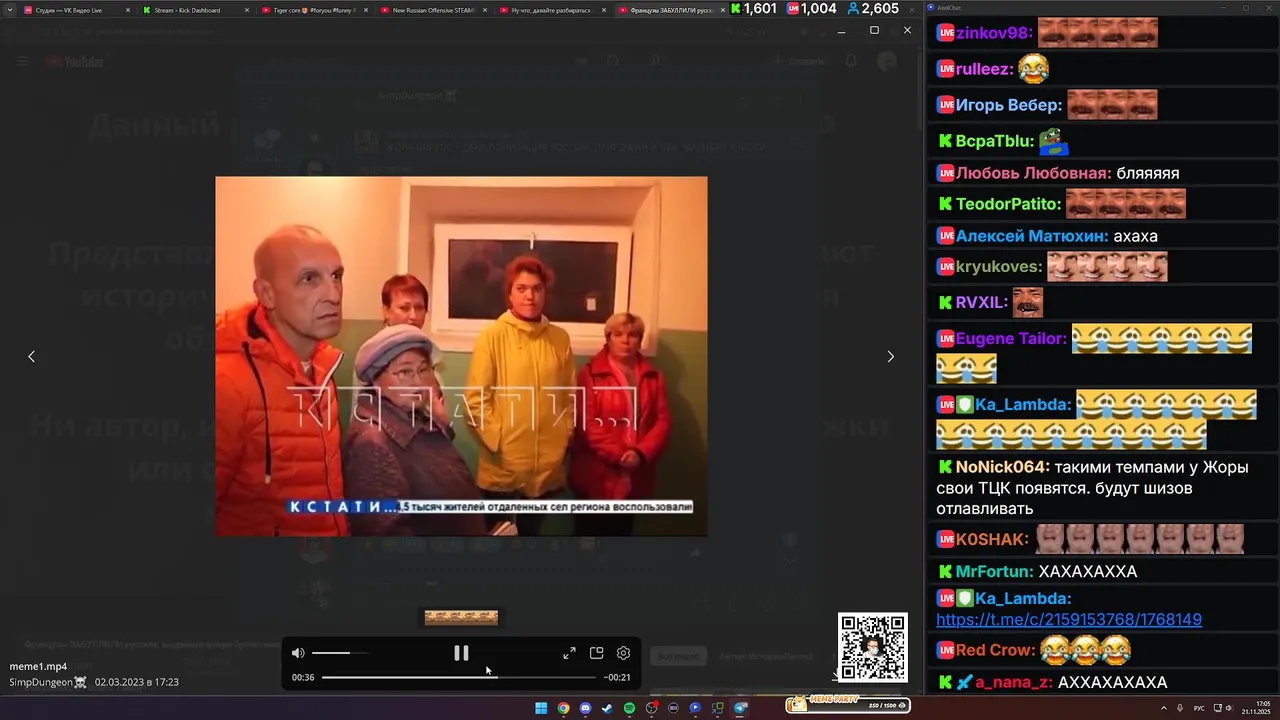Open the Windows Start menu

tap(541, 708)
